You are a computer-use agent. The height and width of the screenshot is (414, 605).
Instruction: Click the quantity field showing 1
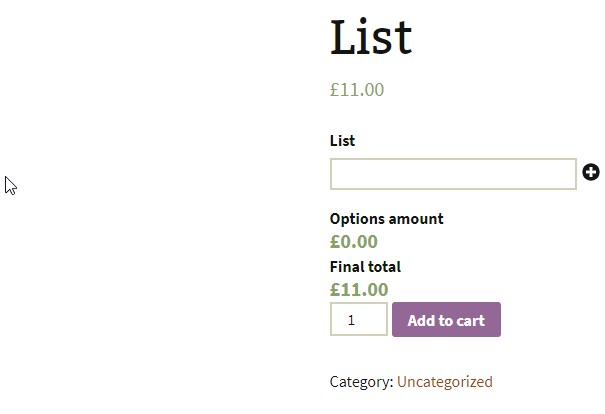(x=358, y=319)
